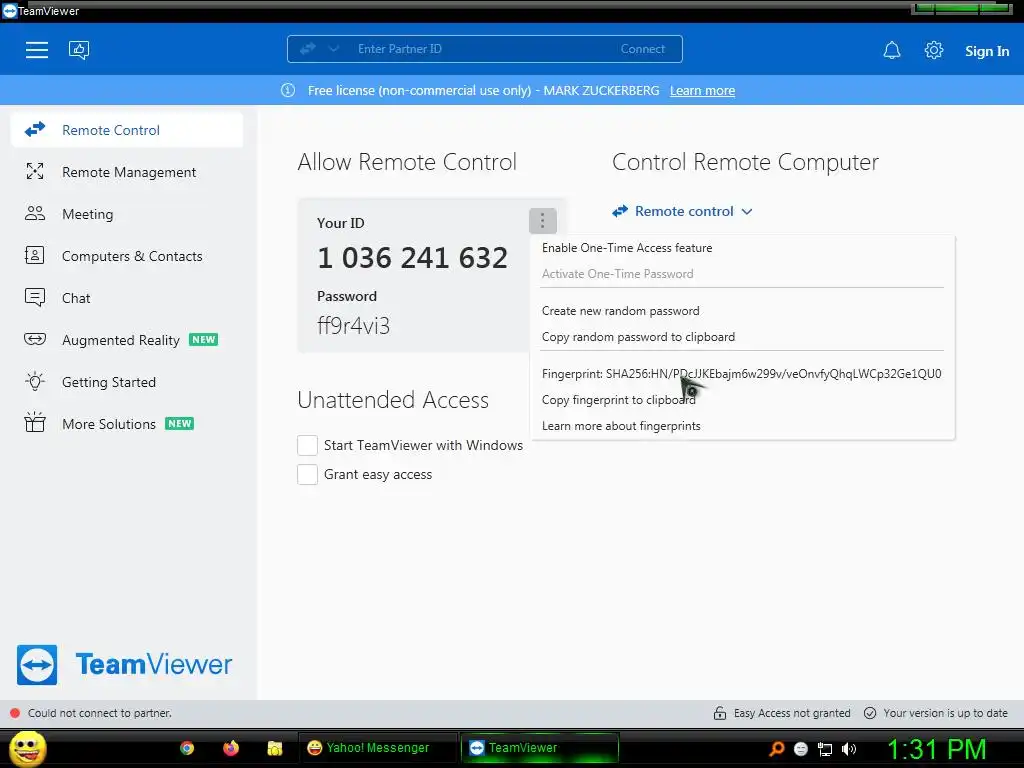This screenshot has height=768, width=1024.
Task: Open Firefox from the taskbar
Action: click(x=231, y=748)
